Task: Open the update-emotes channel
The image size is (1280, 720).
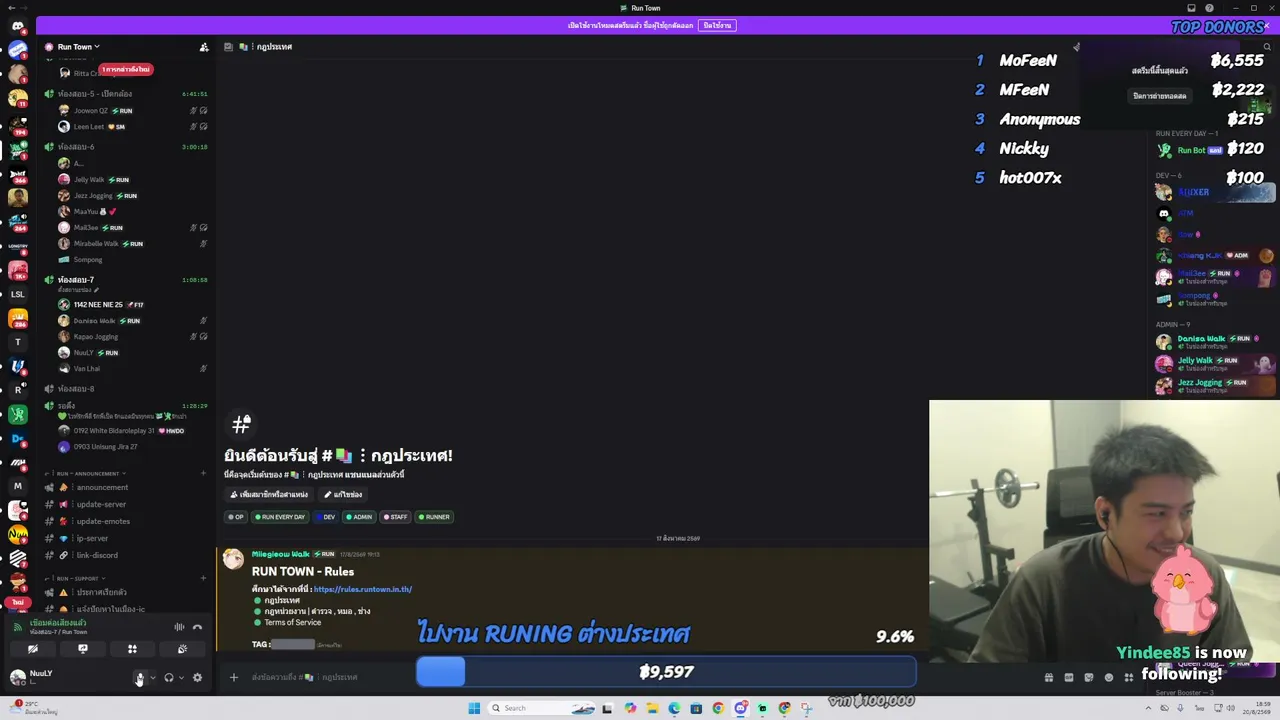Action: [126, 521]
